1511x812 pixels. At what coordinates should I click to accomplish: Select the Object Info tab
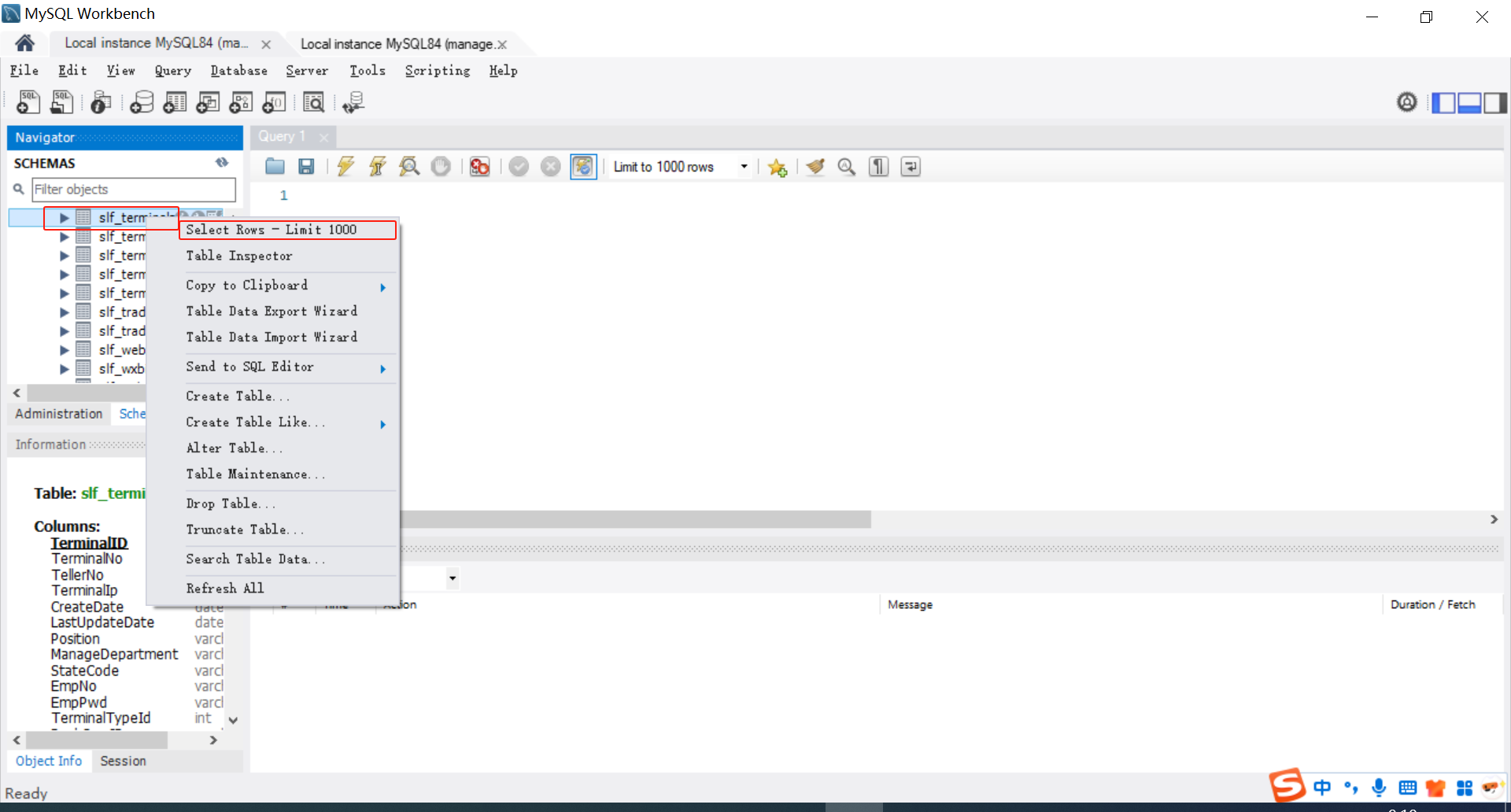49,761
